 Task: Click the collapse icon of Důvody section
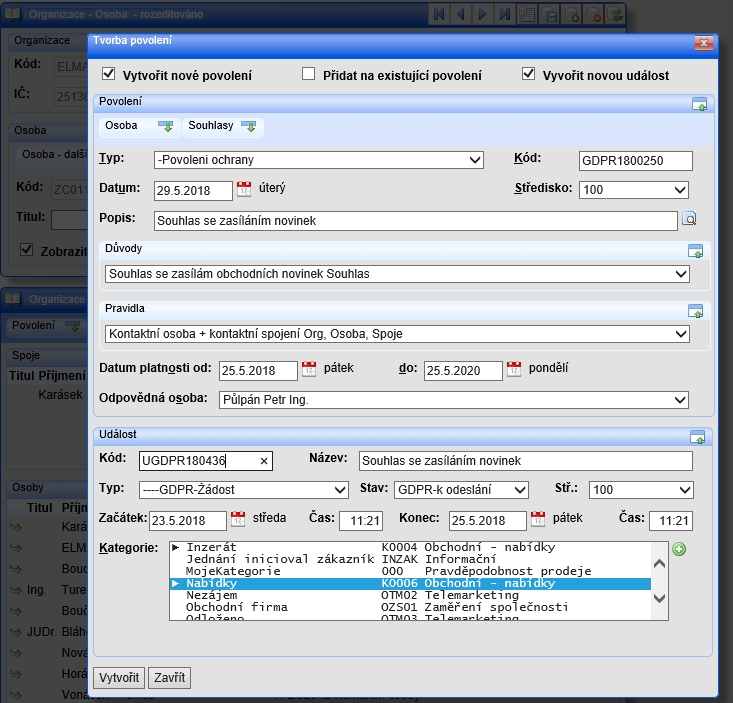(695, 251)
